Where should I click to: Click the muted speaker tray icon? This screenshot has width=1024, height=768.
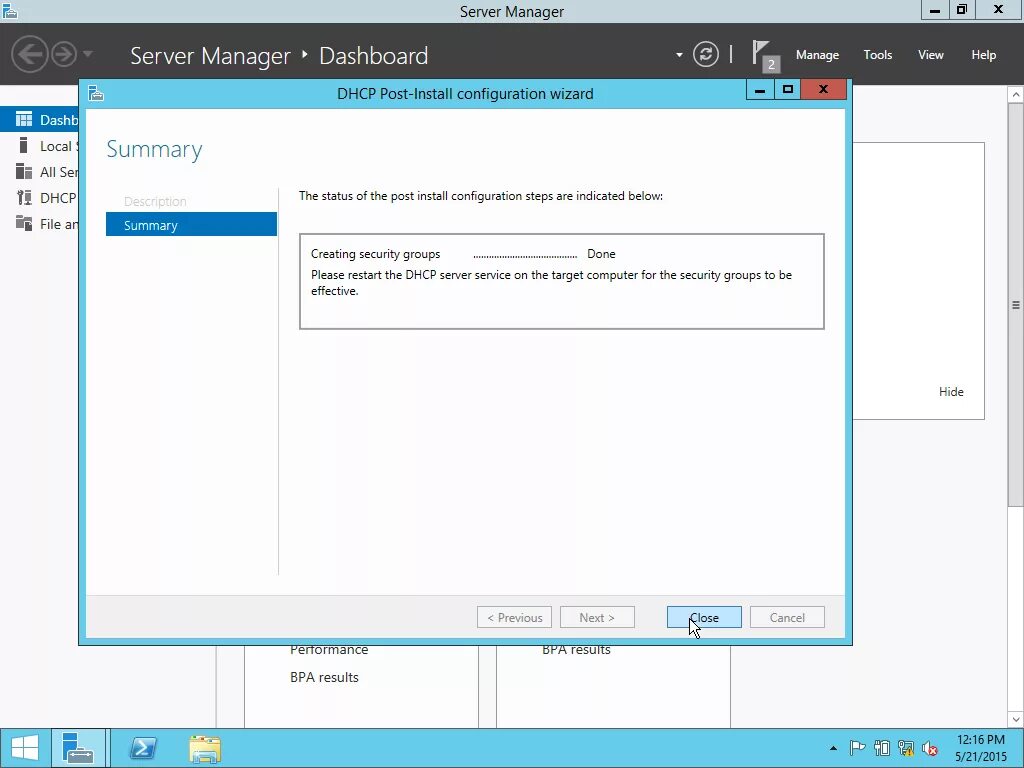[x=930, y=748]
